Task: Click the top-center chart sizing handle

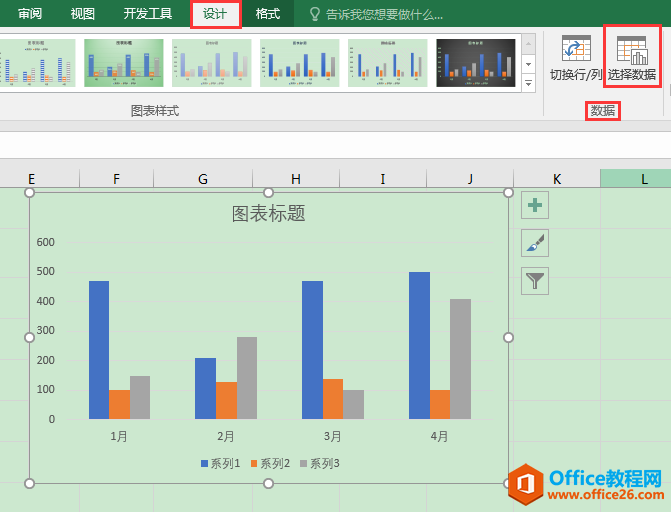Action: 268,193
